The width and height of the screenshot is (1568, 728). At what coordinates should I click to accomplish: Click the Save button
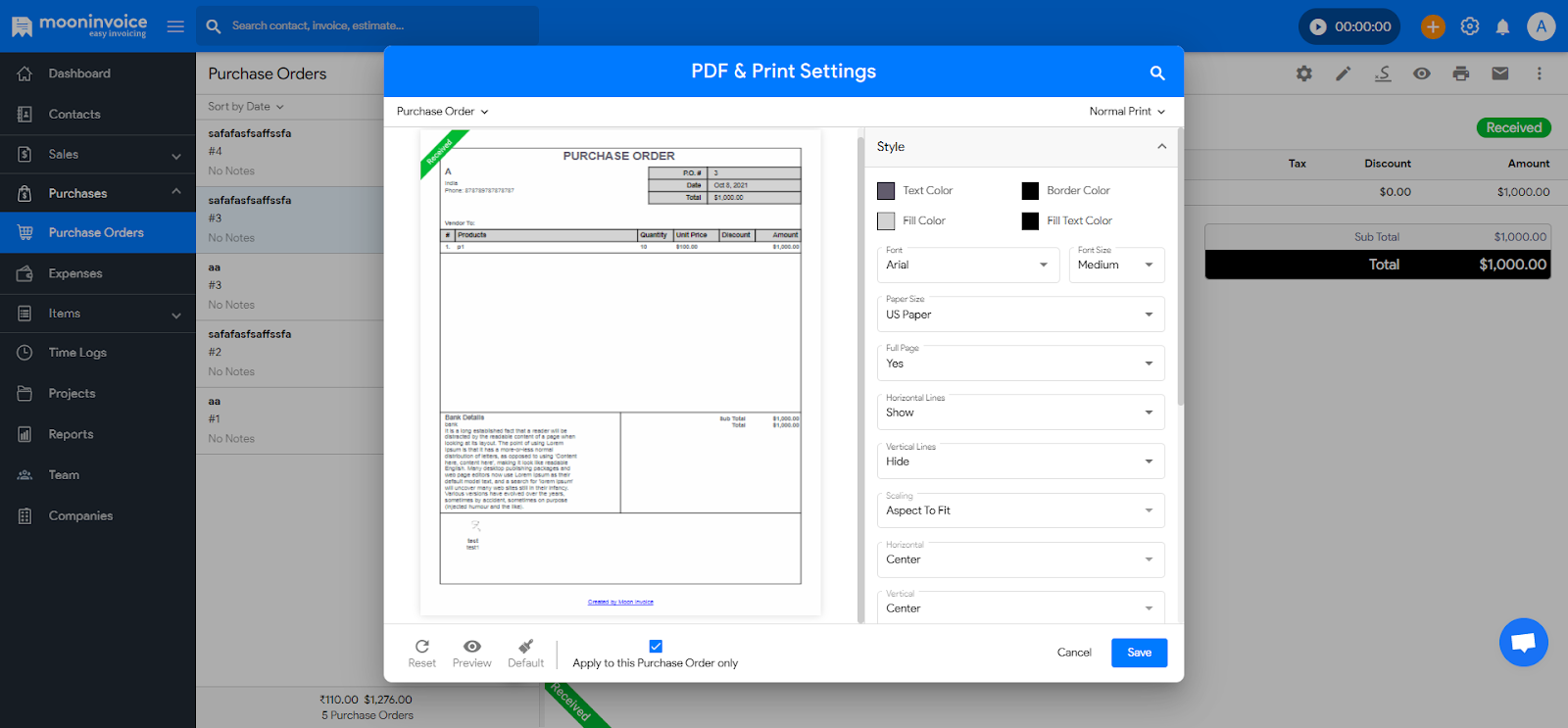pos(1139,653)
